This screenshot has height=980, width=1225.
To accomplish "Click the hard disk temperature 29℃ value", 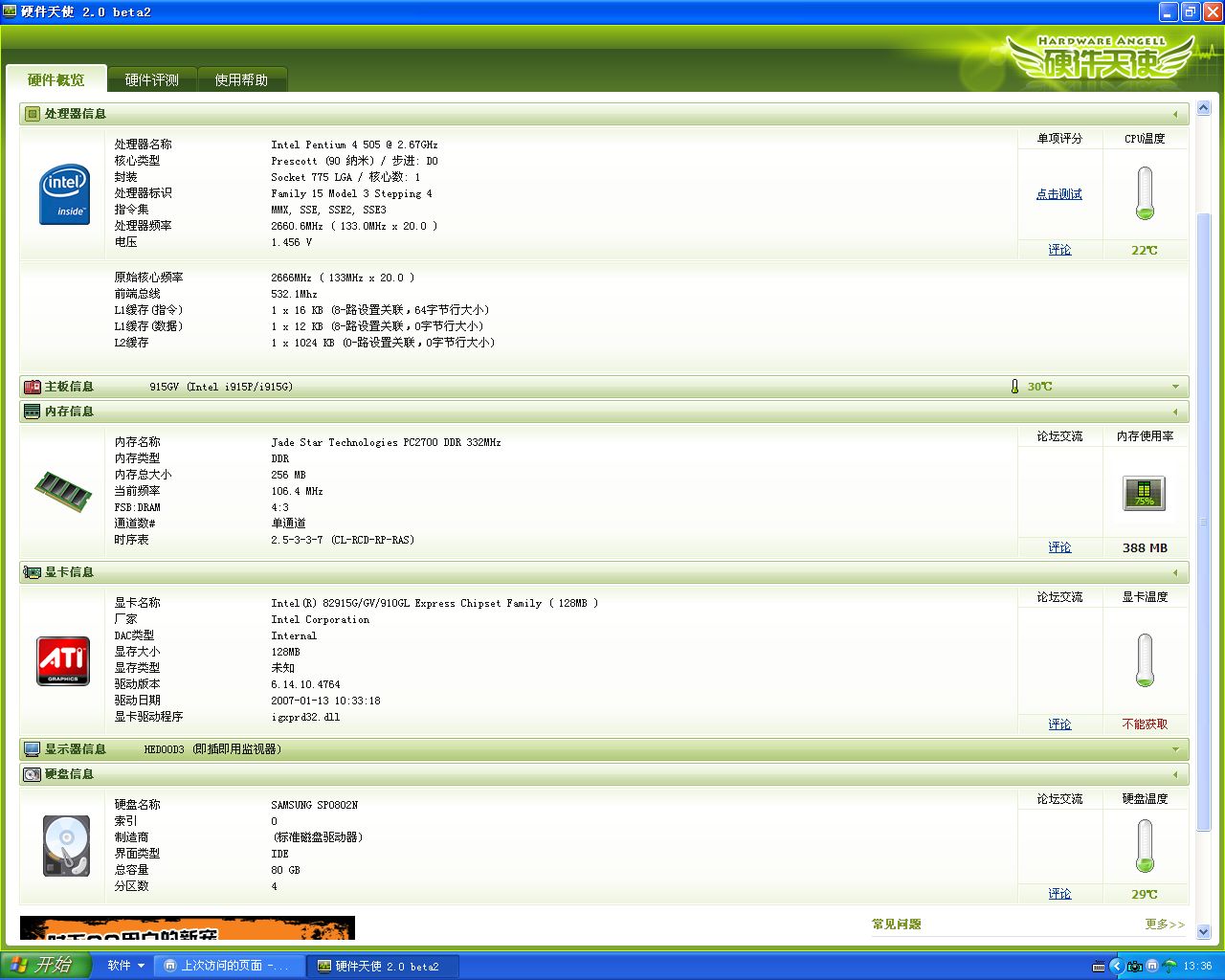I will pyautogui.click(x=1145, y=895).
